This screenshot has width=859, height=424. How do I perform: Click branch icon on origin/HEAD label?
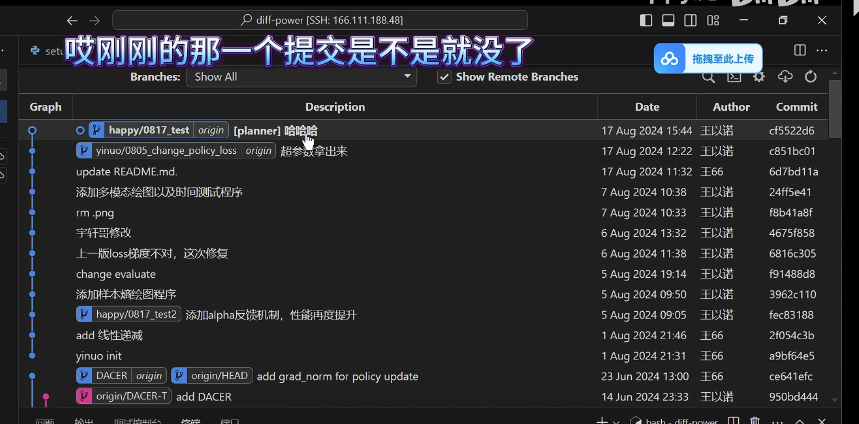click(x=179, y=376)
